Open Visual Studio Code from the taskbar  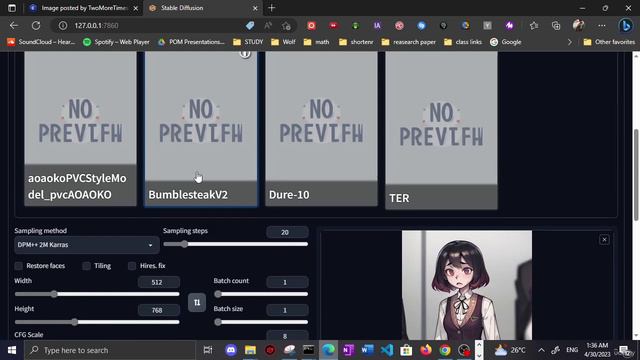point(387,350)
